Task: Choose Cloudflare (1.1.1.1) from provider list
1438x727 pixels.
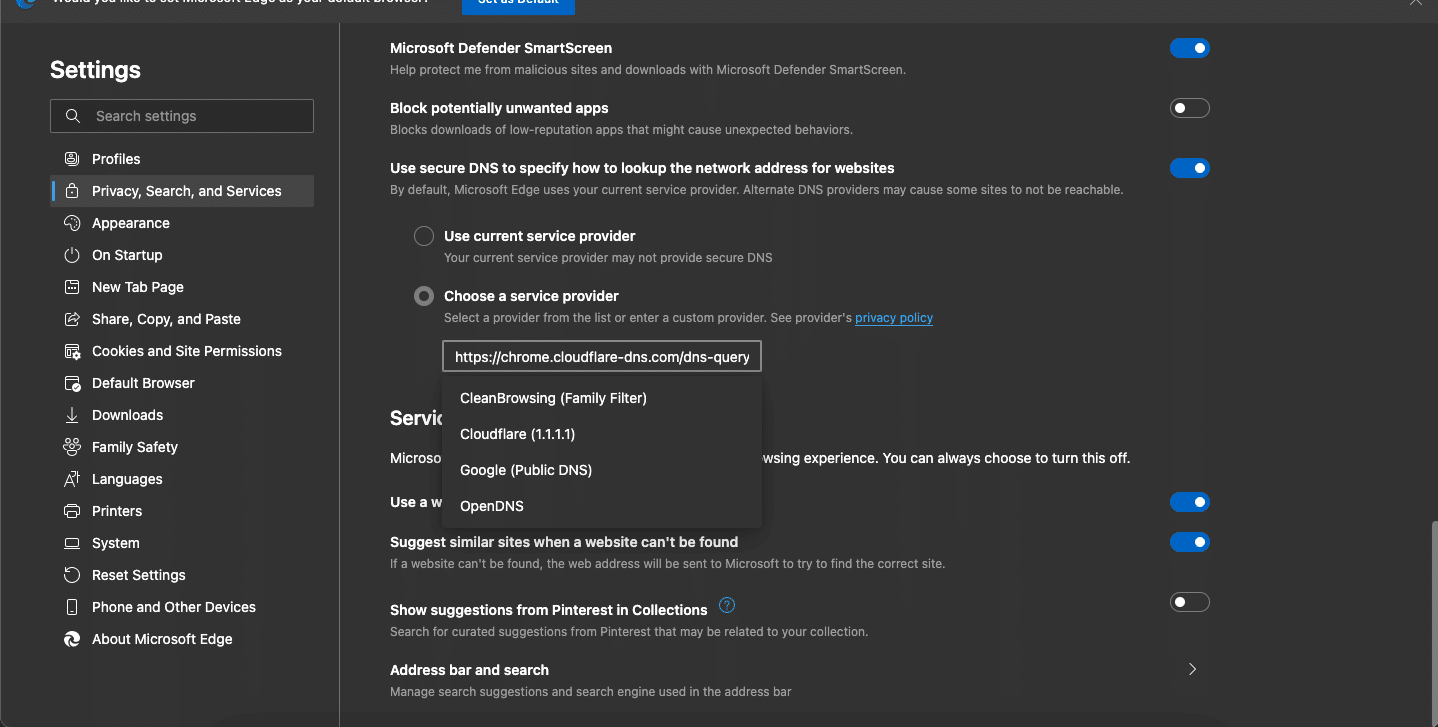Action: 602,434
